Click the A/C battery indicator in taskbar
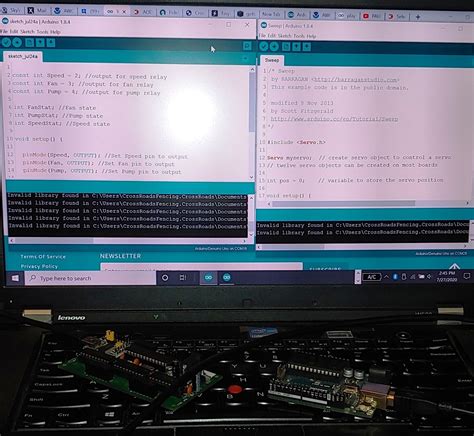Screen dimensions: 474x436 [x=372, y=277]
